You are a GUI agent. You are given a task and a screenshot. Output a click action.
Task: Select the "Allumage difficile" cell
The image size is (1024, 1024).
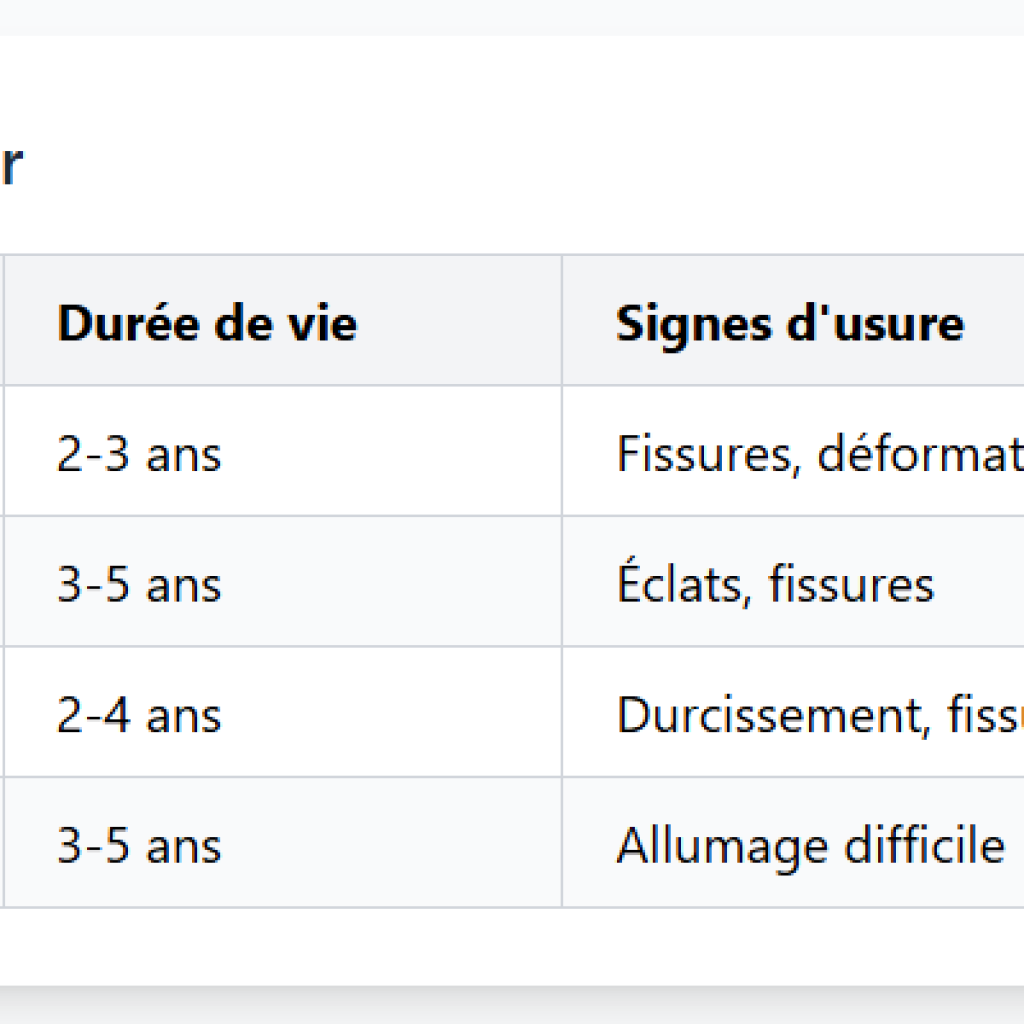[810, 846]
